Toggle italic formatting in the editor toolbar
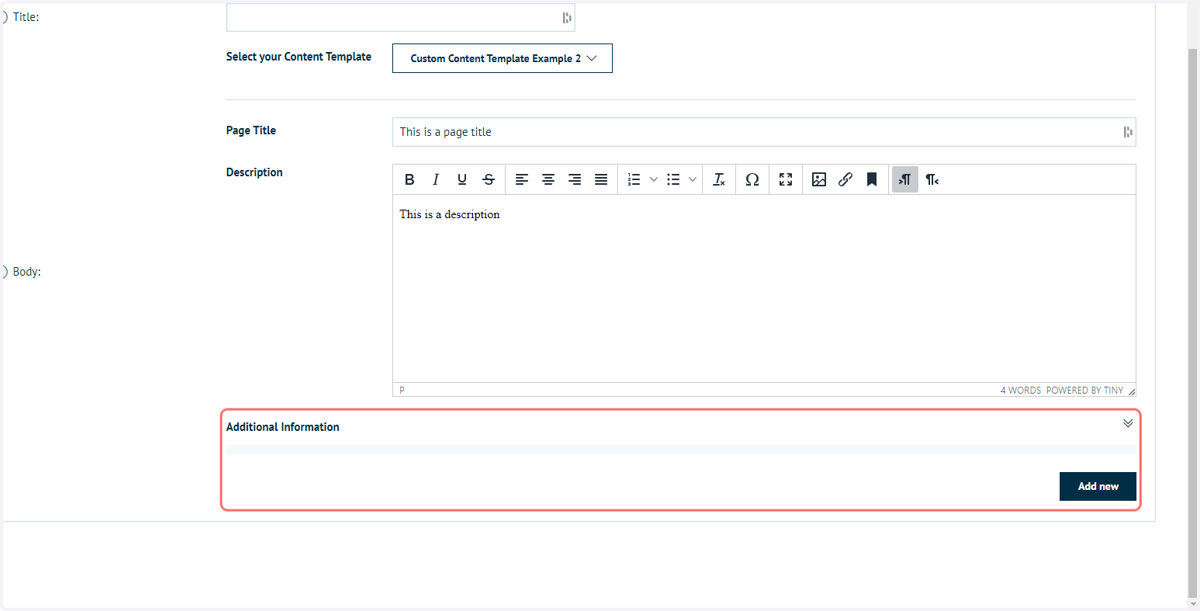This screenshot has width=1200, height=611. pyautogui.click(x=435, y=180)
